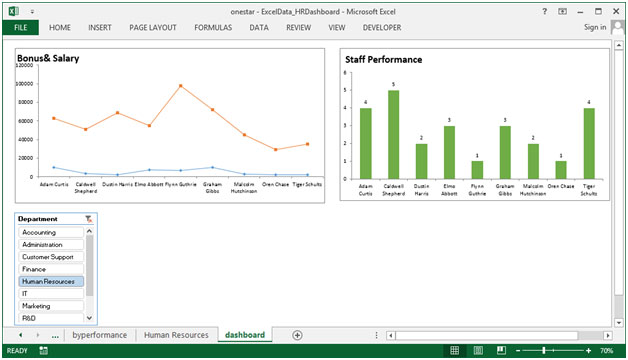Select Marketing in the Department slicer
The image size is (628, 360).
pyautogui.click(x=51, y=306)
